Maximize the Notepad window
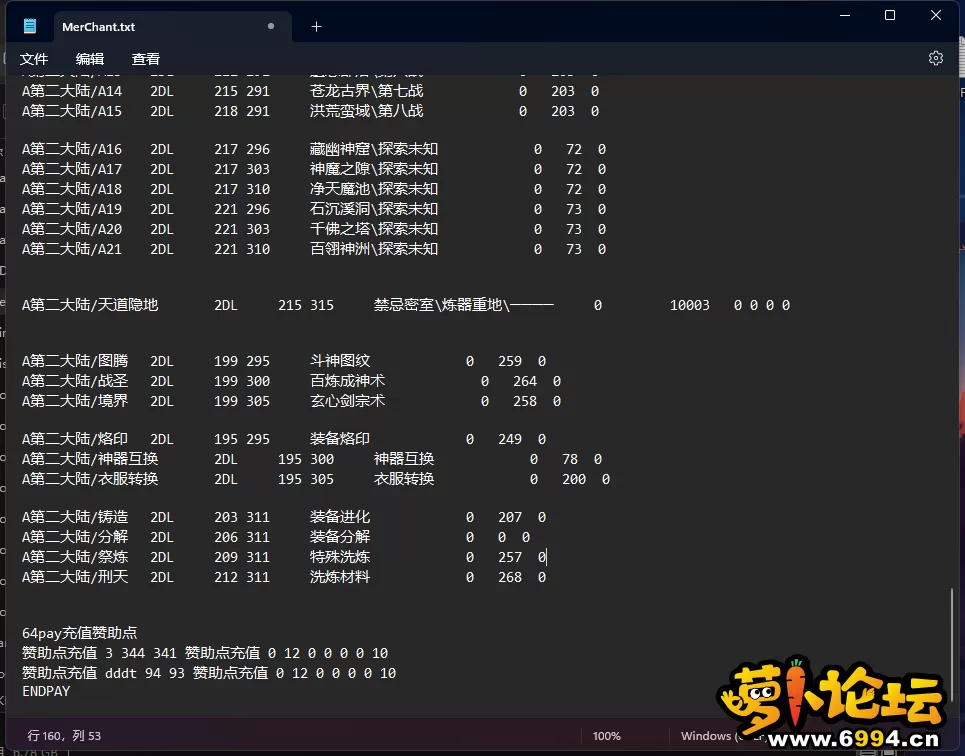The image size is (965, 756). 890,15
